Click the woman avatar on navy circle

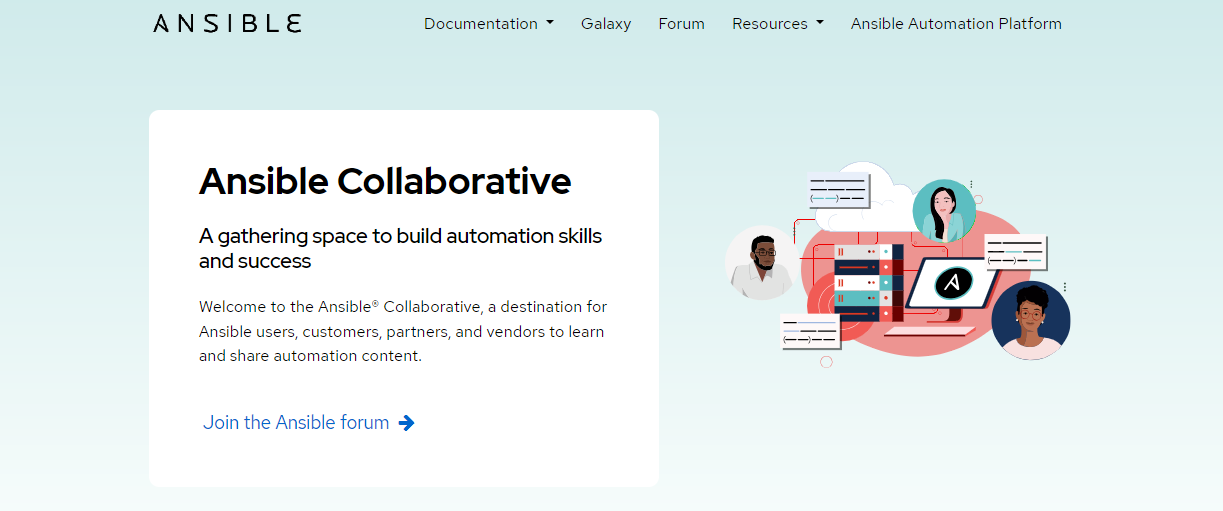click(1031, 320)
